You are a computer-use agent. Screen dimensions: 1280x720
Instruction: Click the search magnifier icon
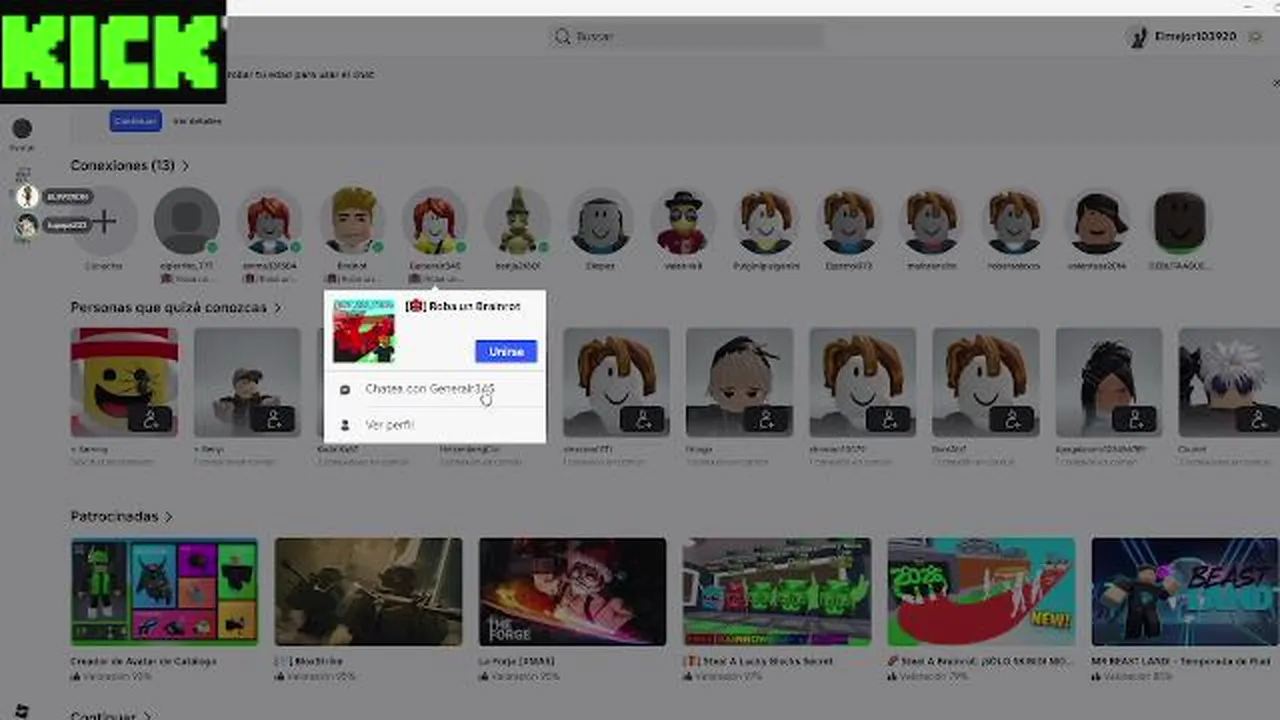point(563,36)
